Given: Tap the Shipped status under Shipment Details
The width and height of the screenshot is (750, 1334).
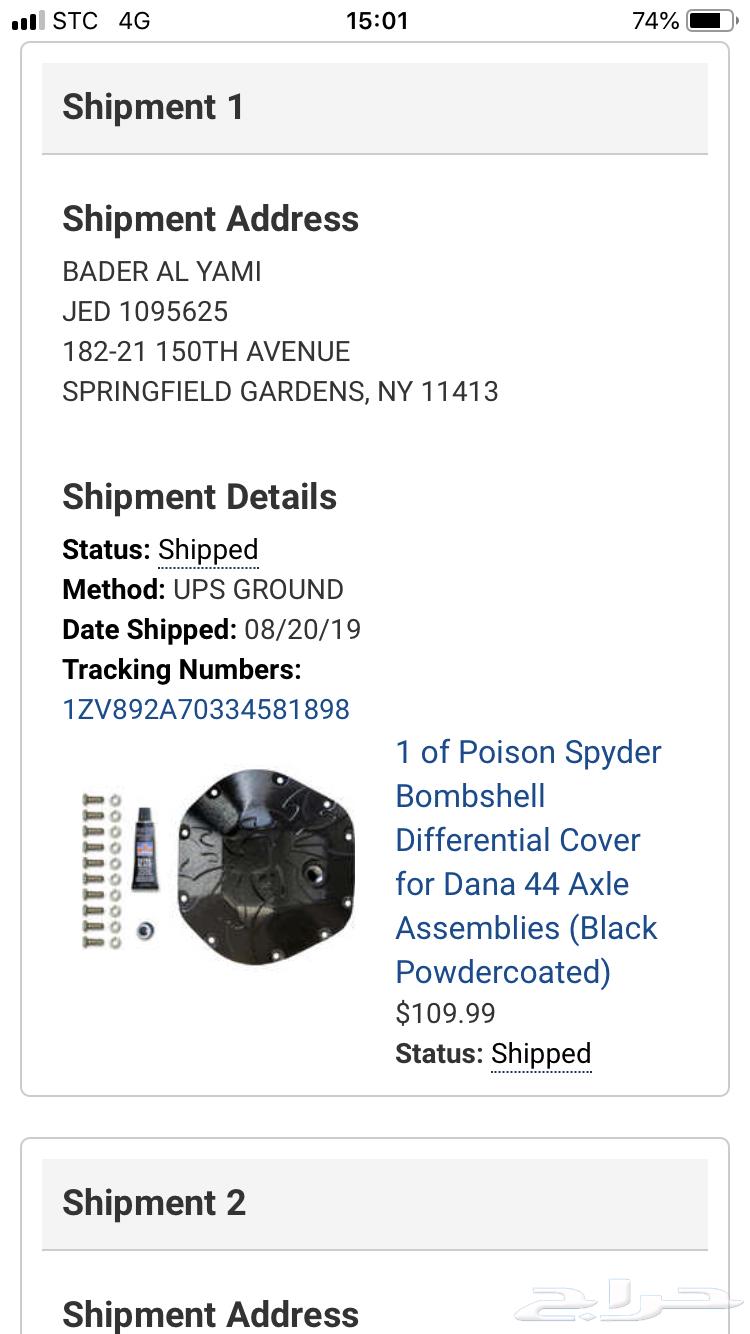Looking at the screenshot, I should coord(208,550).
